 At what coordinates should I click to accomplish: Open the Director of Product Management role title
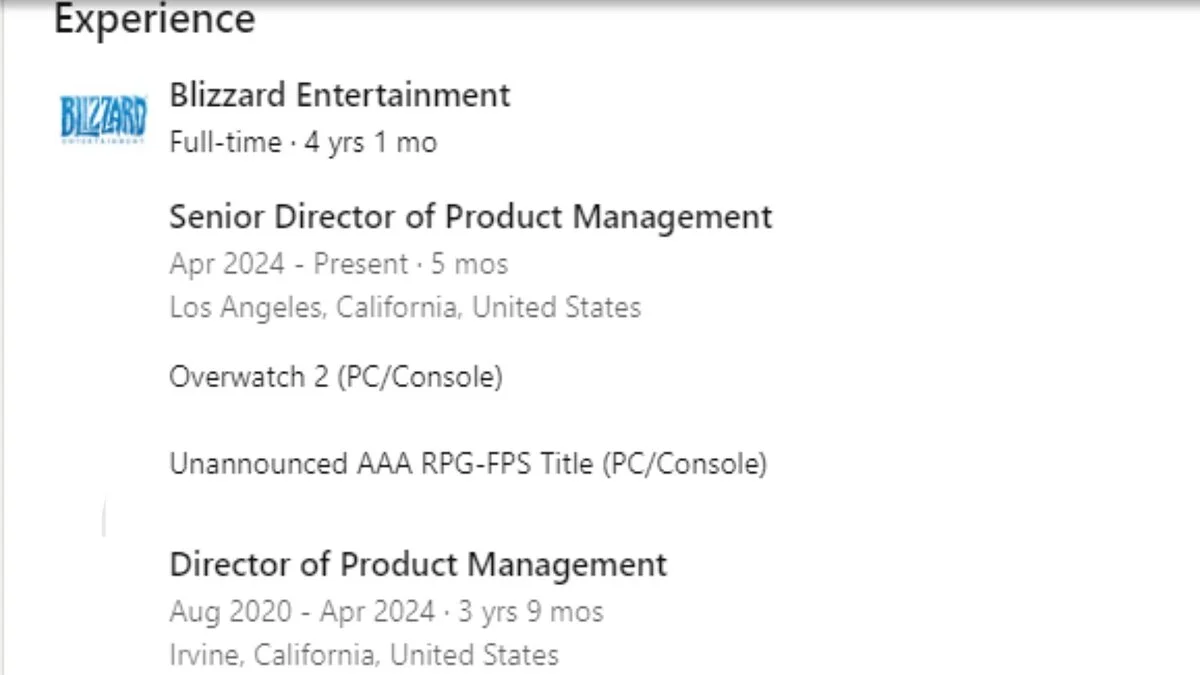[418, 564]
